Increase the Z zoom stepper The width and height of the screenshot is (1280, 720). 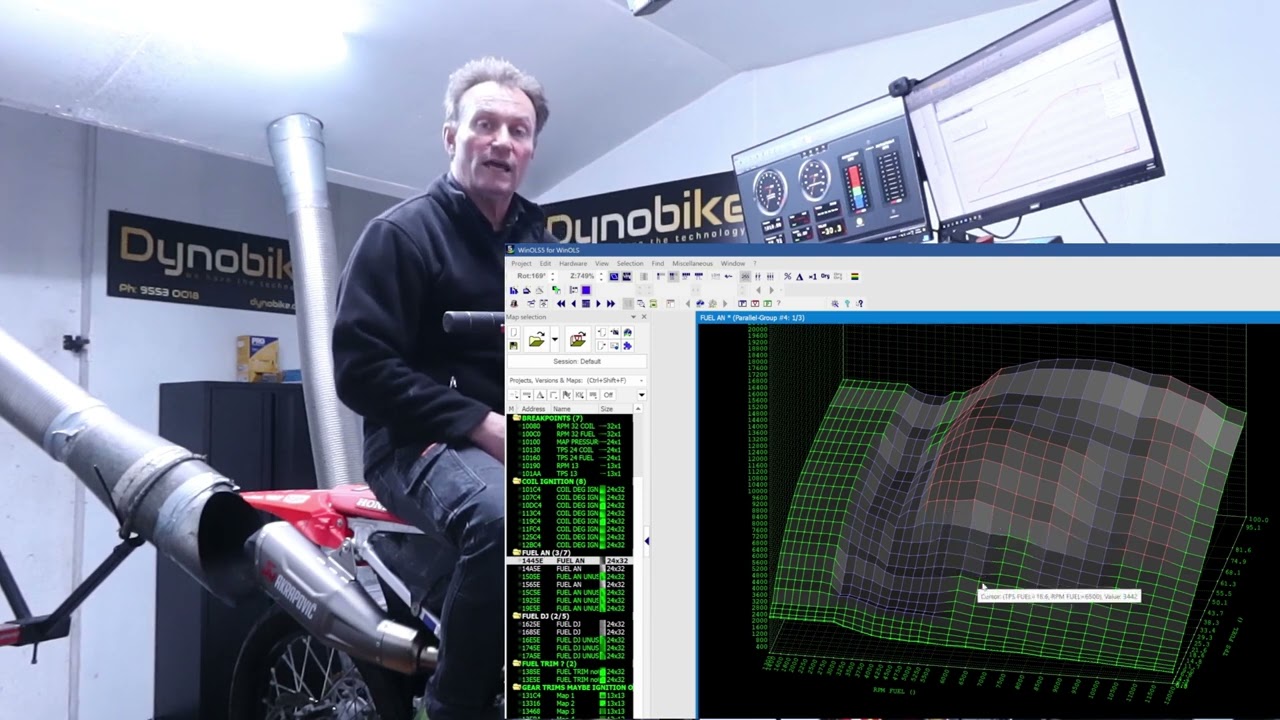(x=601, y=273)
